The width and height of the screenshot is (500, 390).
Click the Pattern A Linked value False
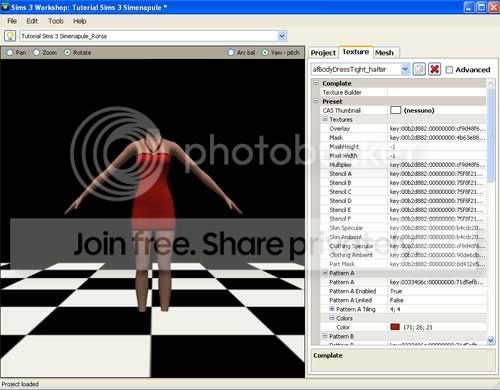(397, 300)
